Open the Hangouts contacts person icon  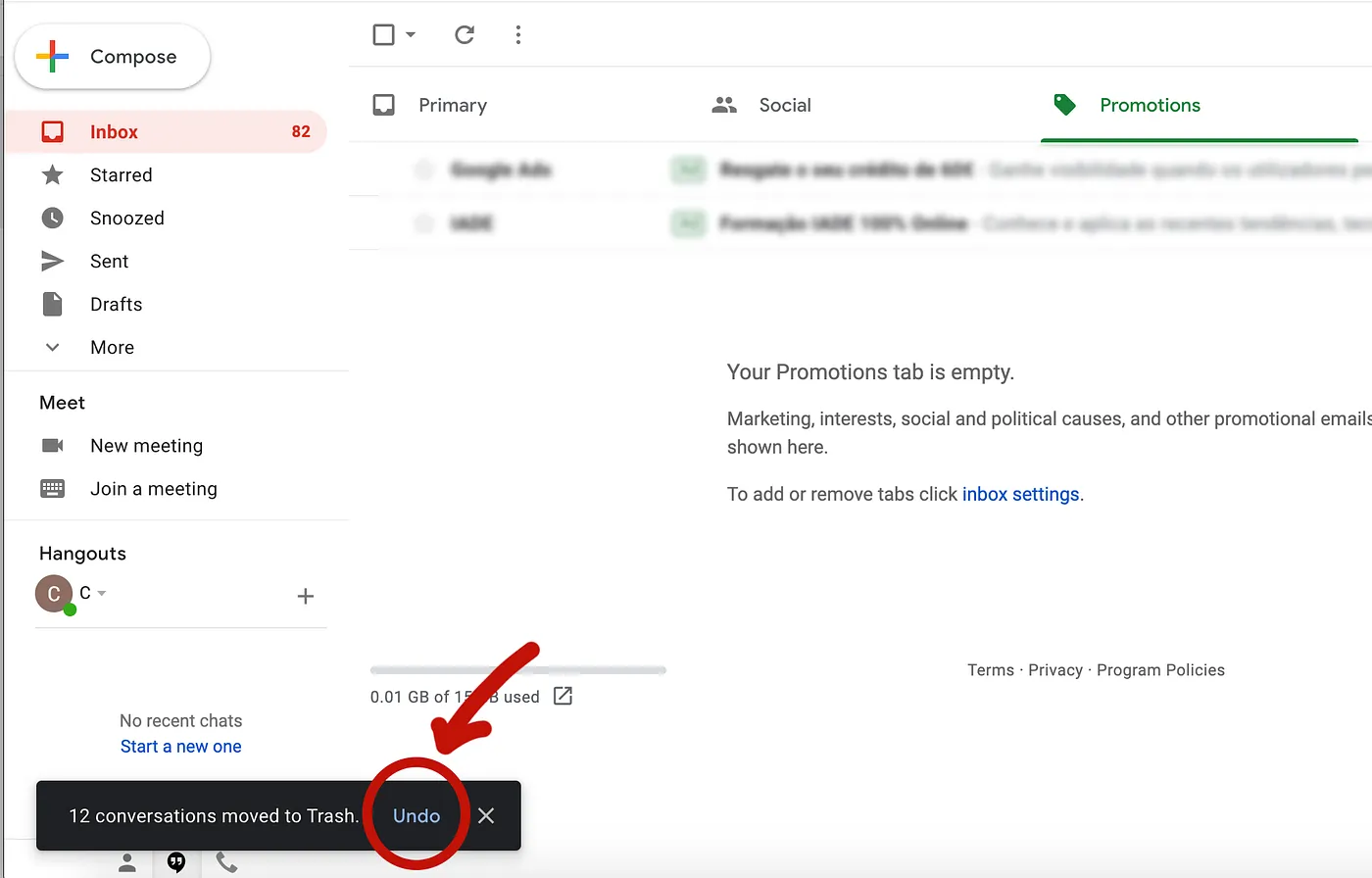127,862
